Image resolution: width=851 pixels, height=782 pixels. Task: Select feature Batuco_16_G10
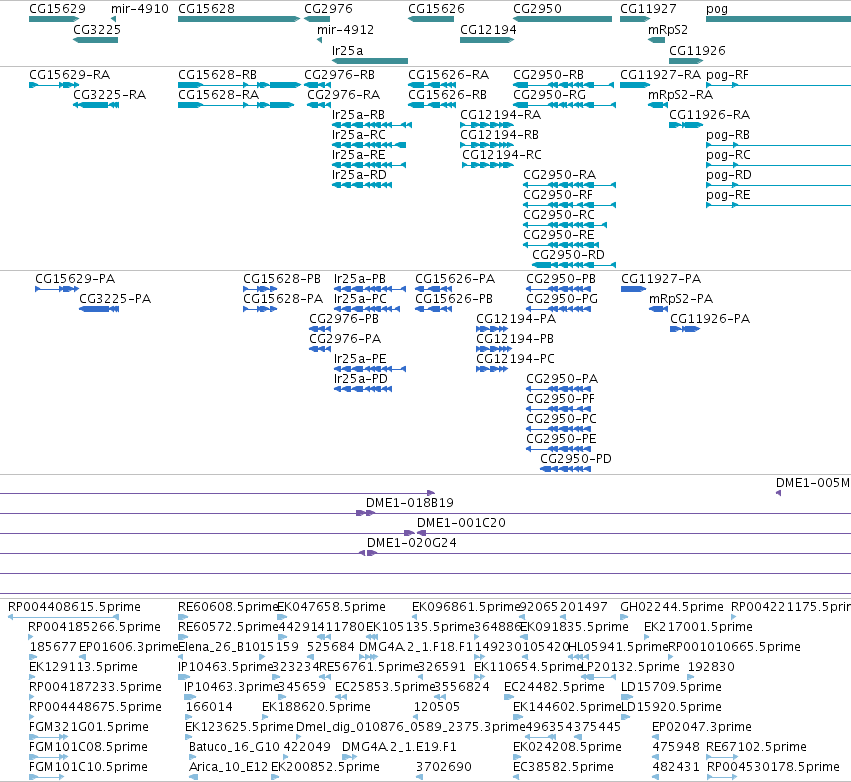click(x=193, y=757)
